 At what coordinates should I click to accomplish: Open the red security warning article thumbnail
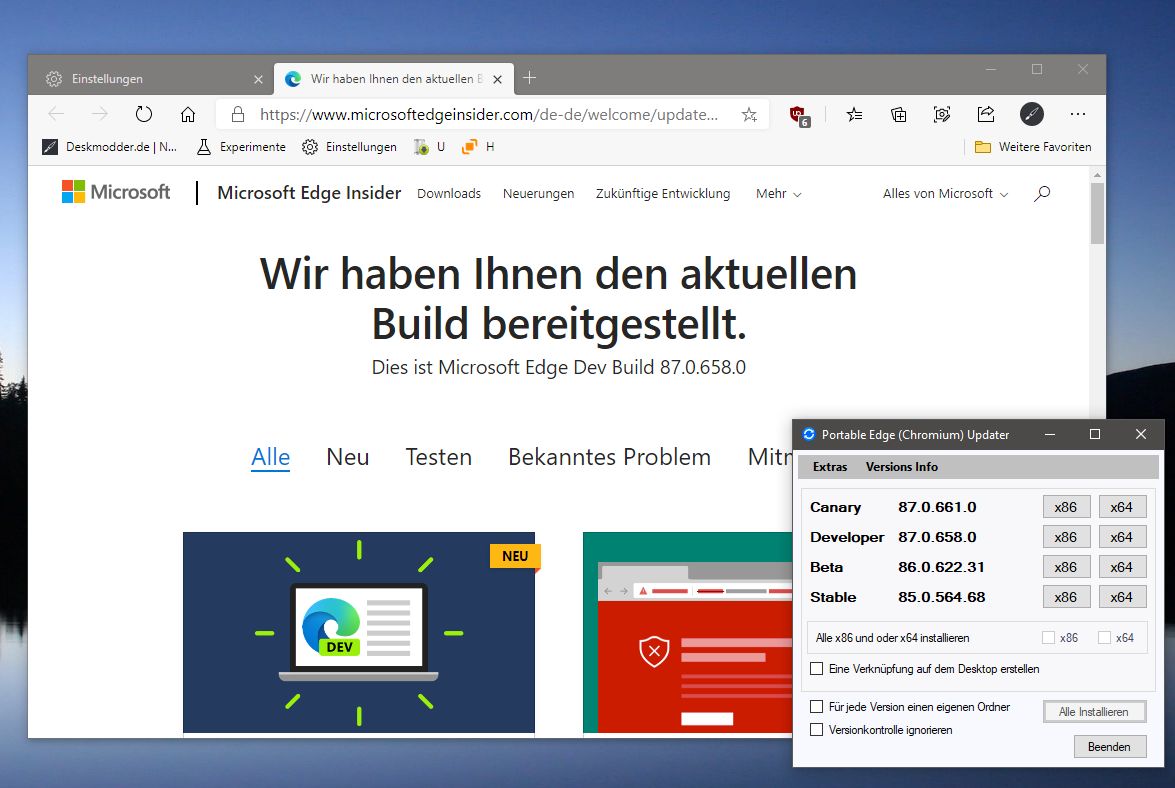tap(687, 632)
